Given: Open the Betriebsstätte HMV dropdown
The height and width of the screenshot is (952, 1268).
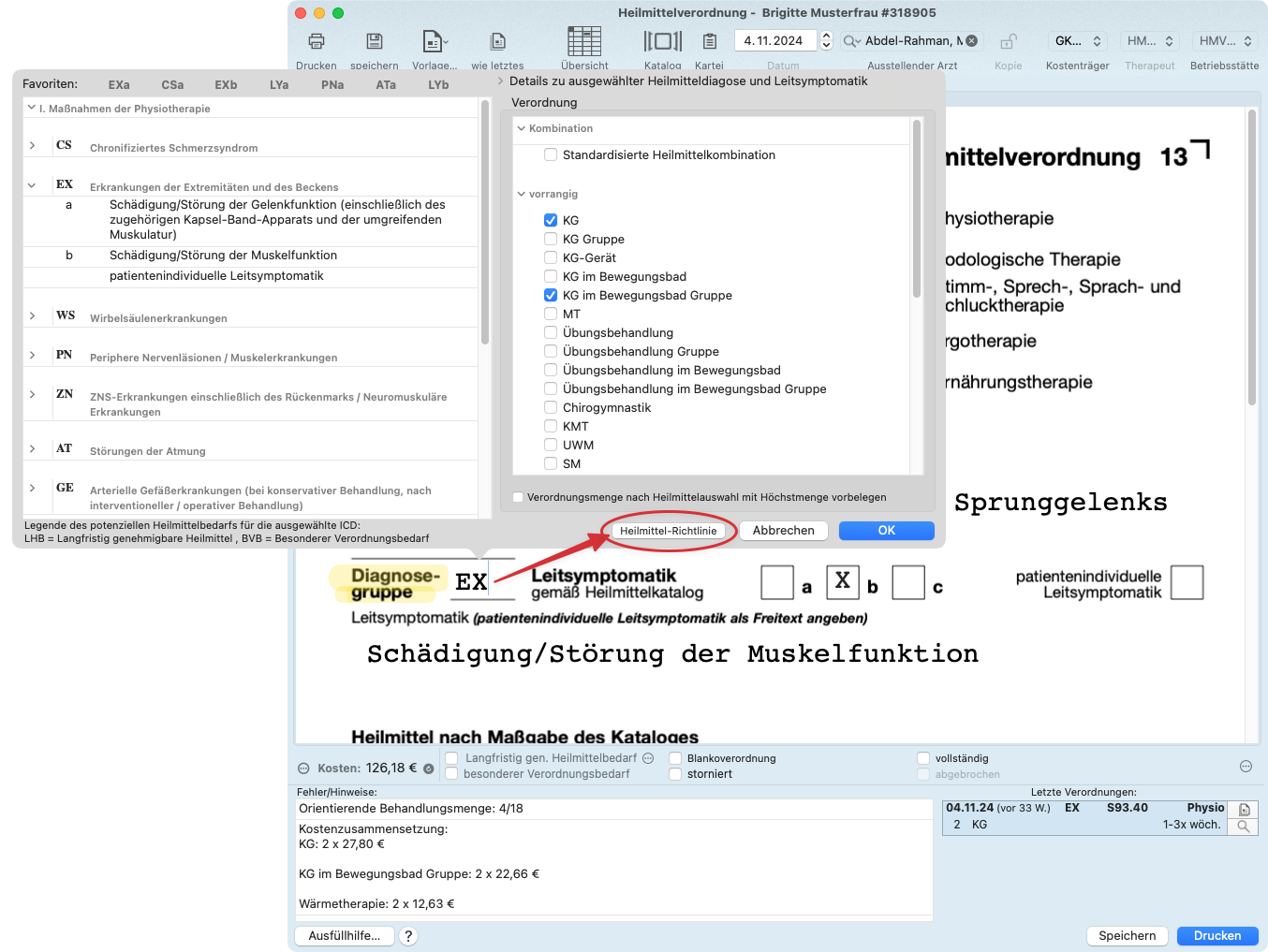Looking at the screenshot, I should (x=1225, y=41).
